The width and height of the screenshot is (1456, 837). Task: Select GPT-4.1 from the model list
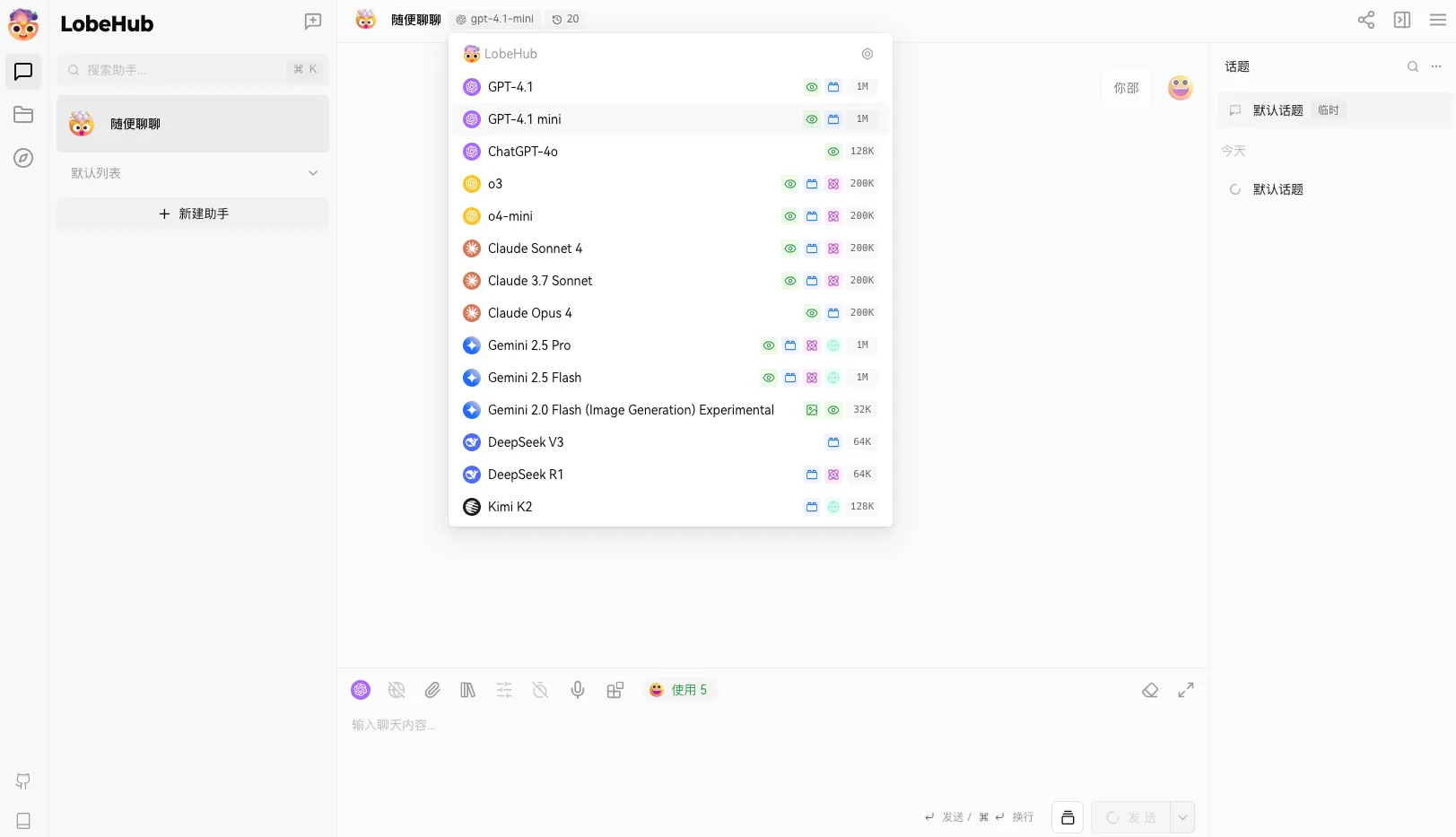670,87
